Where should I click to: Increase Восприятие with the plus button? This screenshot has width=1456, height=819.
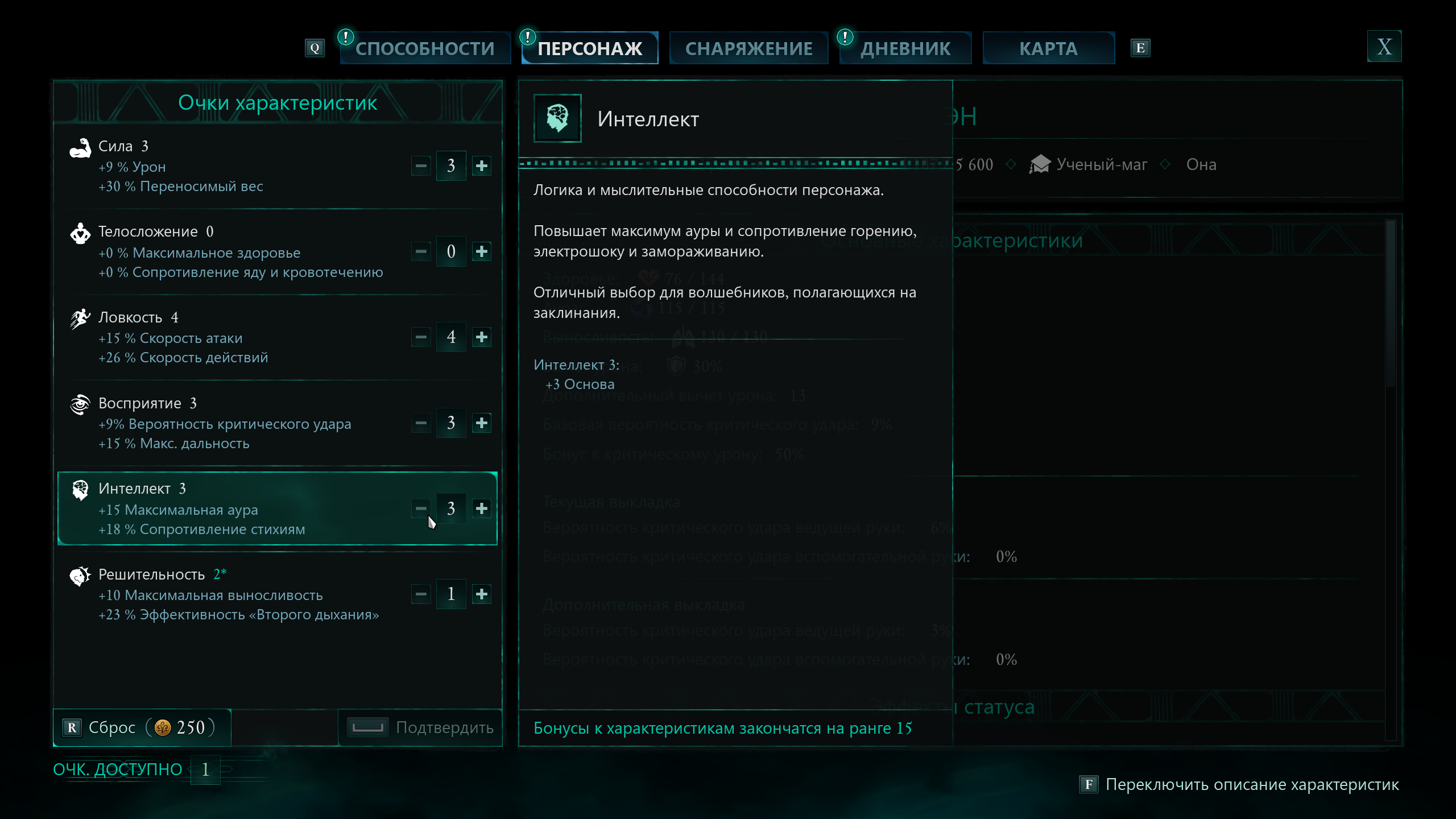pyautogui.click(x=481, y=423)
